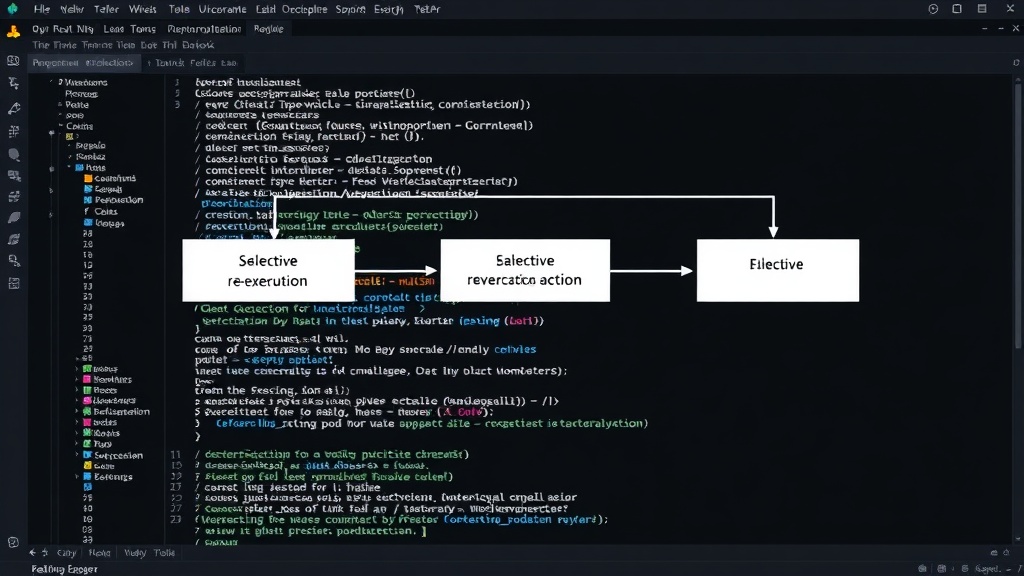Click the blue icon next to Sotpreesion
1024x576 pixels.
click(88, 455)
